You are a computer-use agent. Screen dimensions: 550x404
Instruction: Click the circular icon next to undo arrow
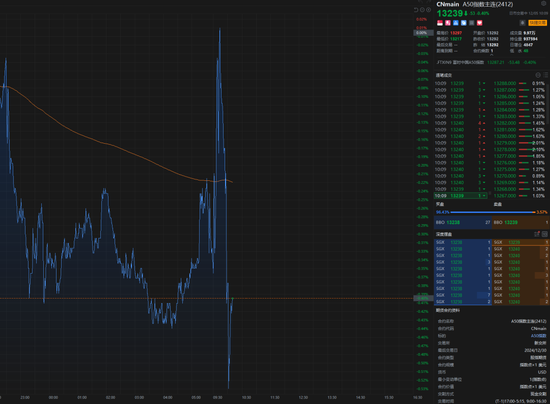[x=422, y=10]
